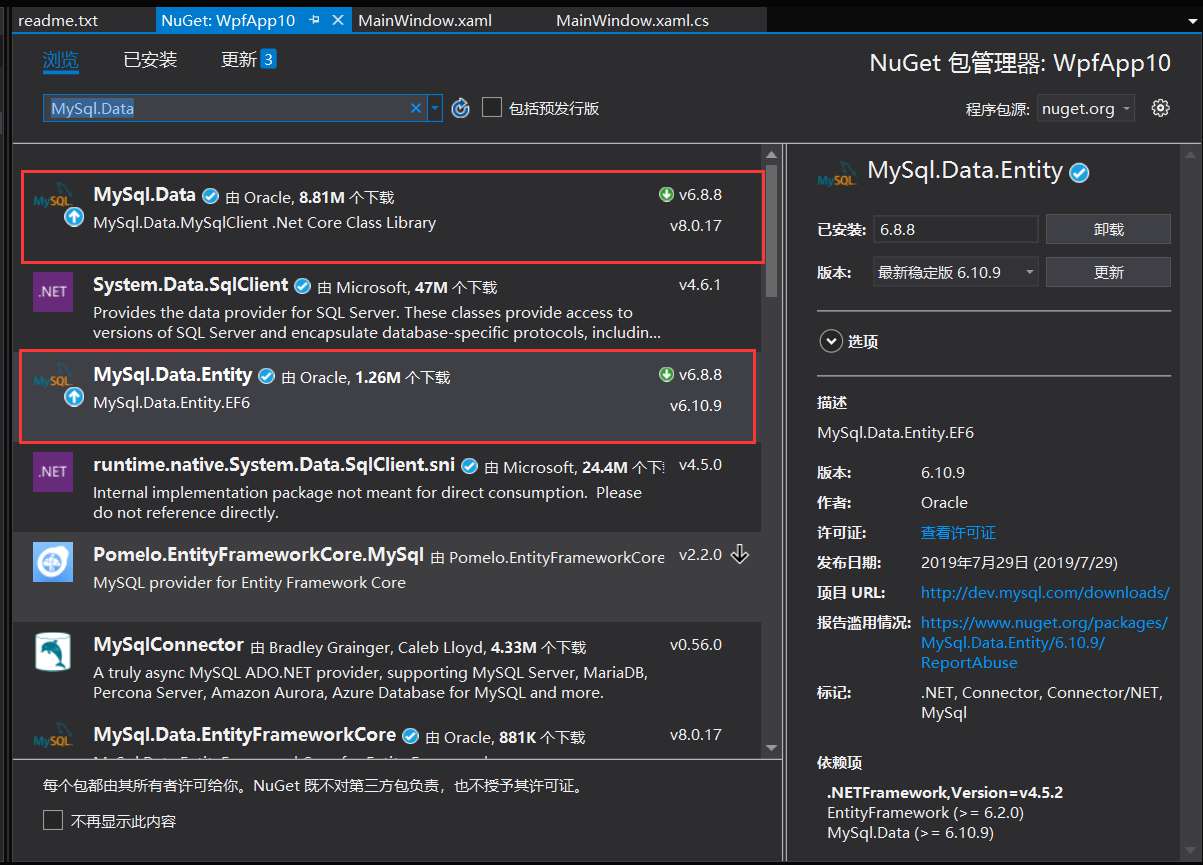Check the 不再显示此内容 checkbox
1203x865 pixels.
(x=53, y=820)
